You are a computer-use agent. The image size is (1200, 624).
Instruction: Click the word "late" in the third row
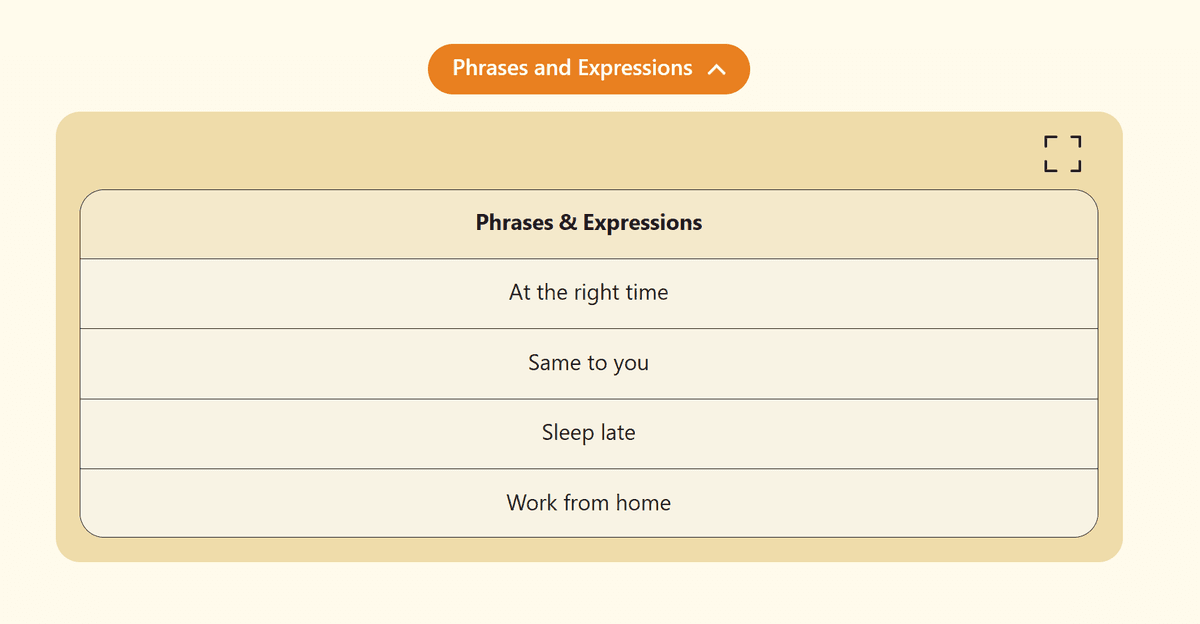(x=618, y=433)
